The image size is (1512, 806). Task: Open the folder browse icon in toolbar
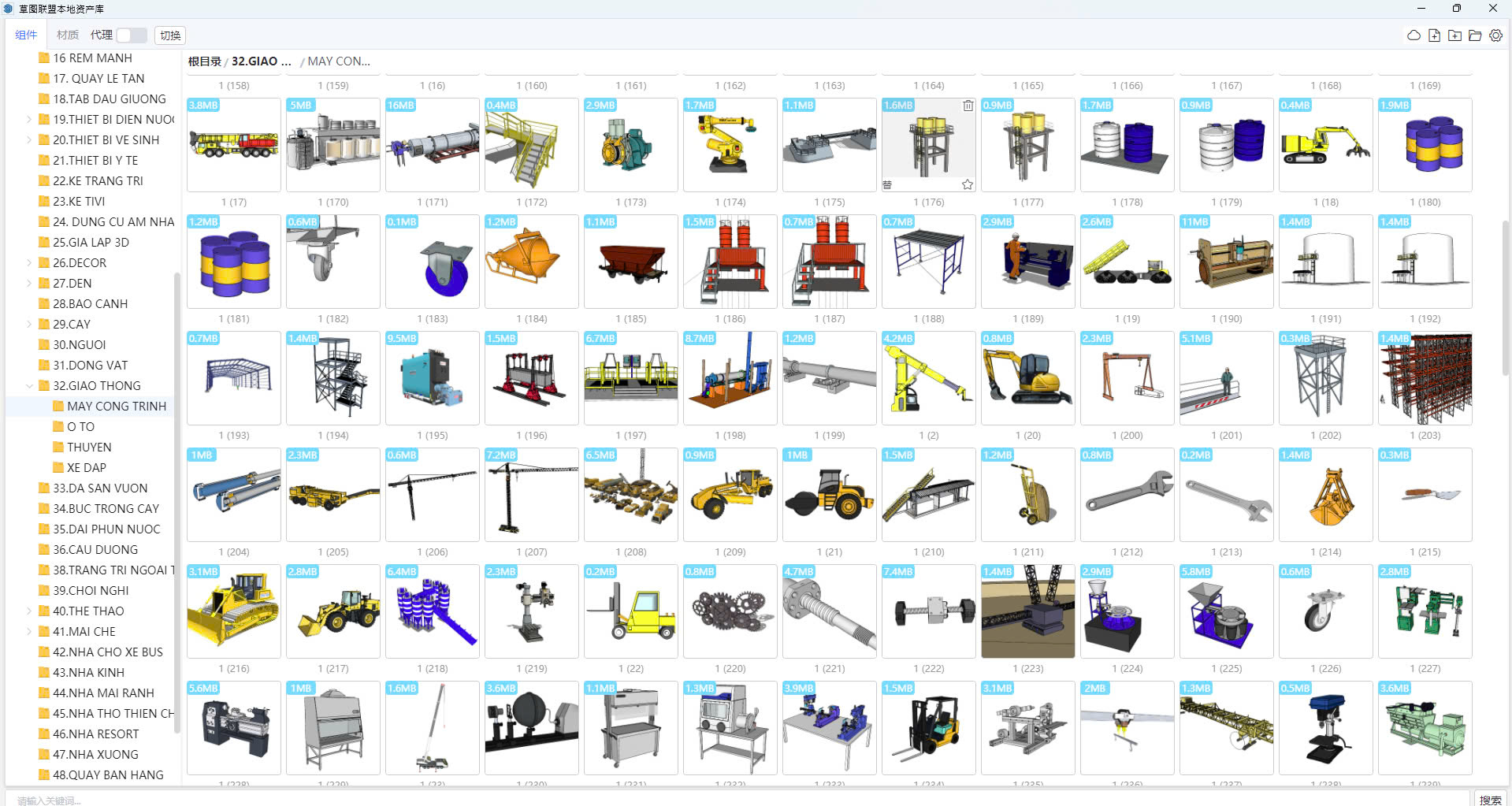click(x=1475, y=35)
